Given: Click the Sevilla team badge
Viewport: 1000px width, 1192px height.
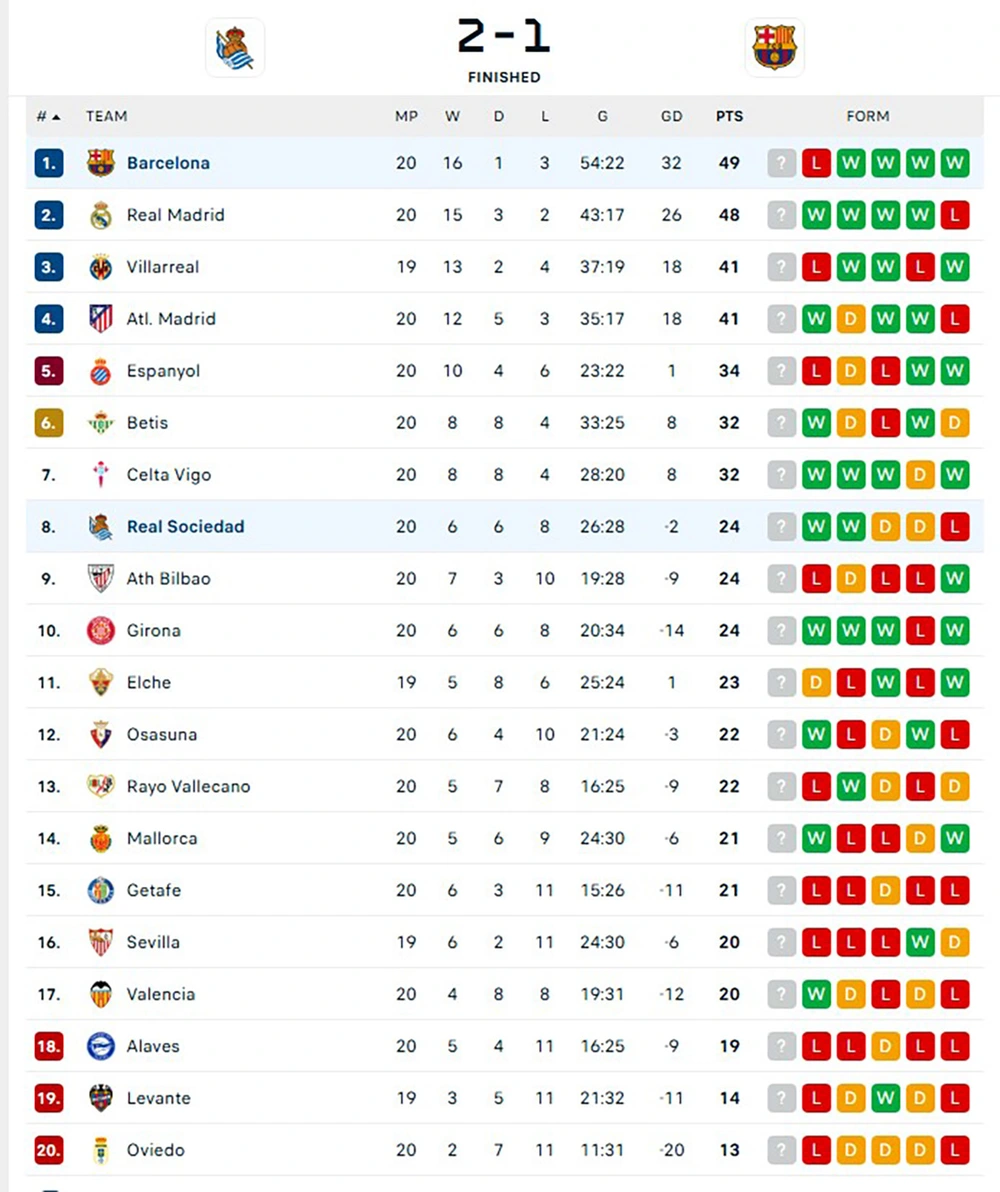Looking at the screenshot, I should (100, 942).
